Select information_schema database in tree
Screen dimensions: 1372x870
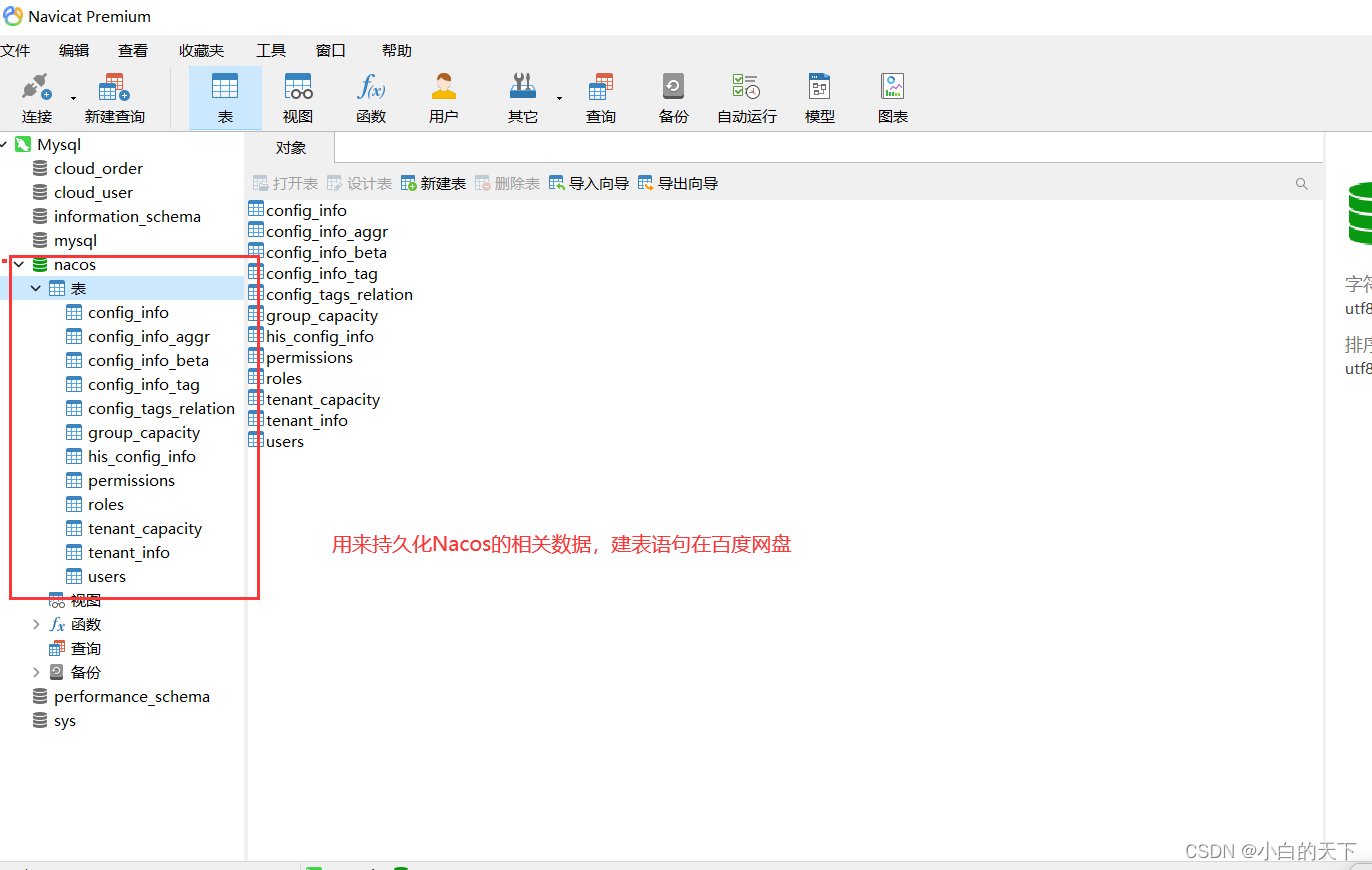pos(127,217)
